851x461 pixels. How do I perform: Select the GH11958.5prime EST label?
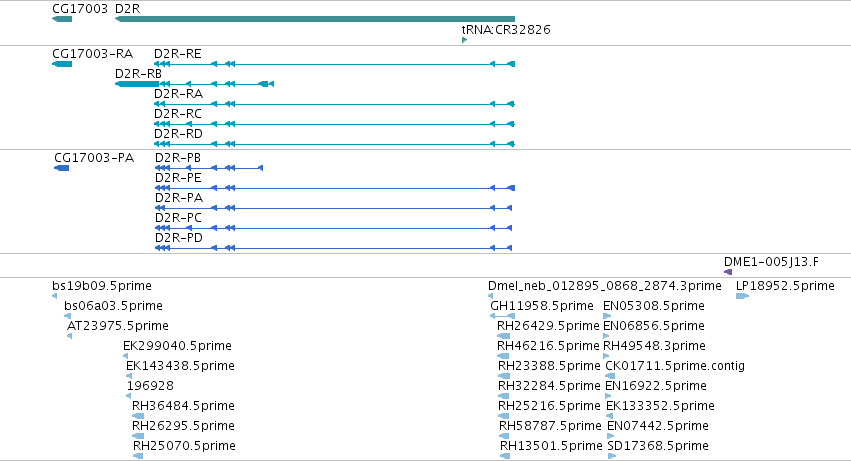pyautogui.click(x=542, y=306)
